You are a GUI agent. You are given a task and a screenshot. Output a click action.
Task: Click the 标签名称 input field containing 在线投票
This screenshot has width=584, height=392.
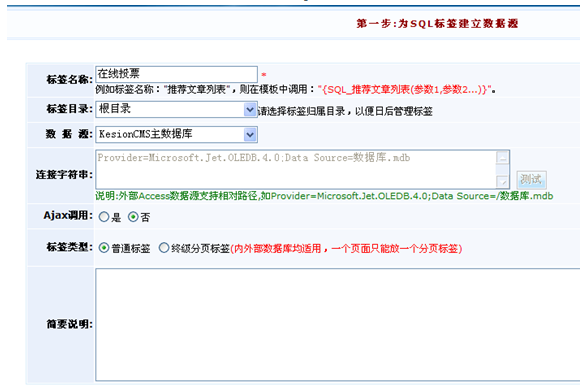[x=176, y=74]
